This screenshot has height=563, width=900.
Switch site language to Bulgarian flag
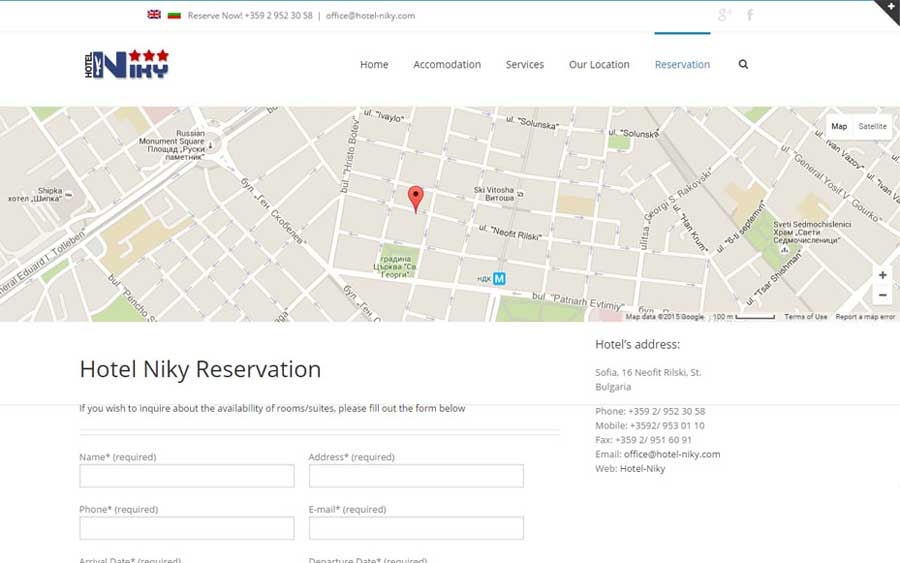pos(174,15)
